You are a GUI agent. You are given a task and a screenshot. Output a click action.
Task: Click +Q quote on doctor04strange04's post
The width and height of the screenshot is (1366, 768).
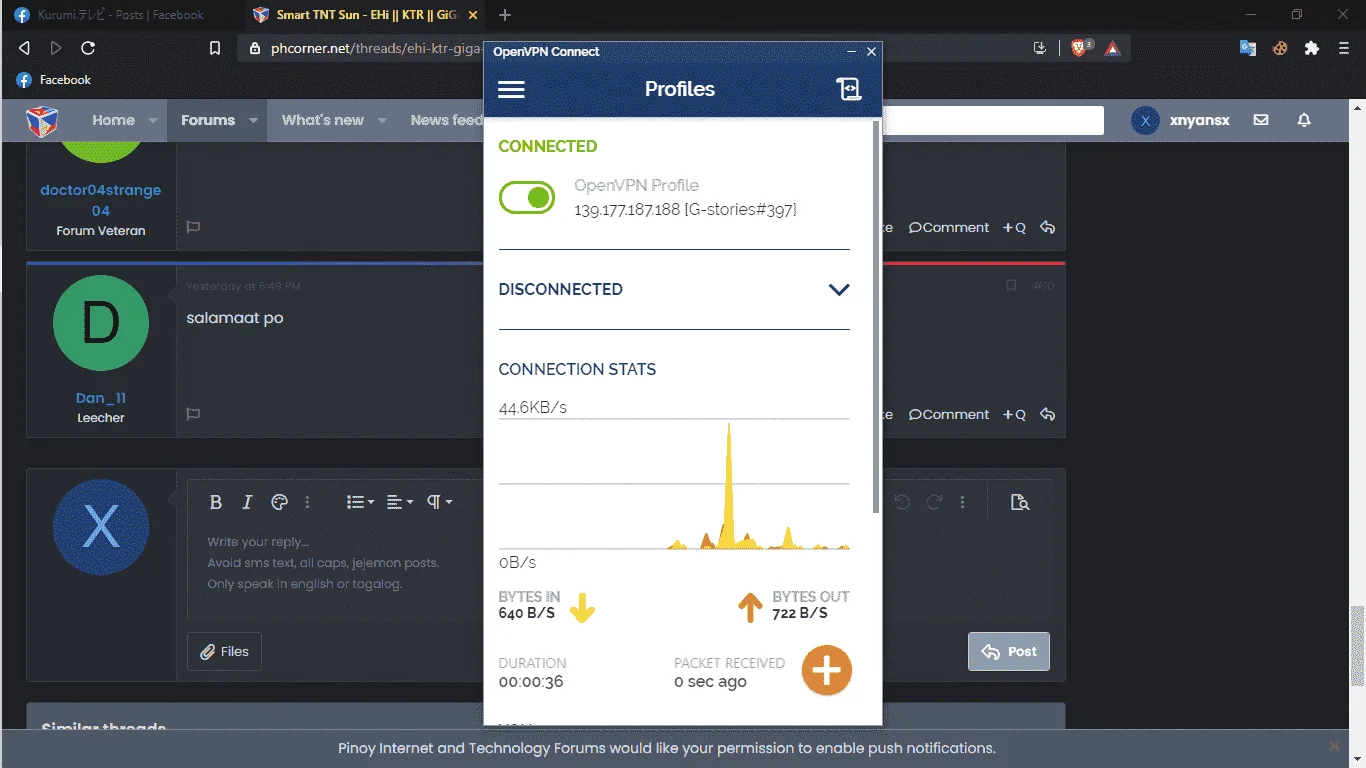tap(1014, 227)
